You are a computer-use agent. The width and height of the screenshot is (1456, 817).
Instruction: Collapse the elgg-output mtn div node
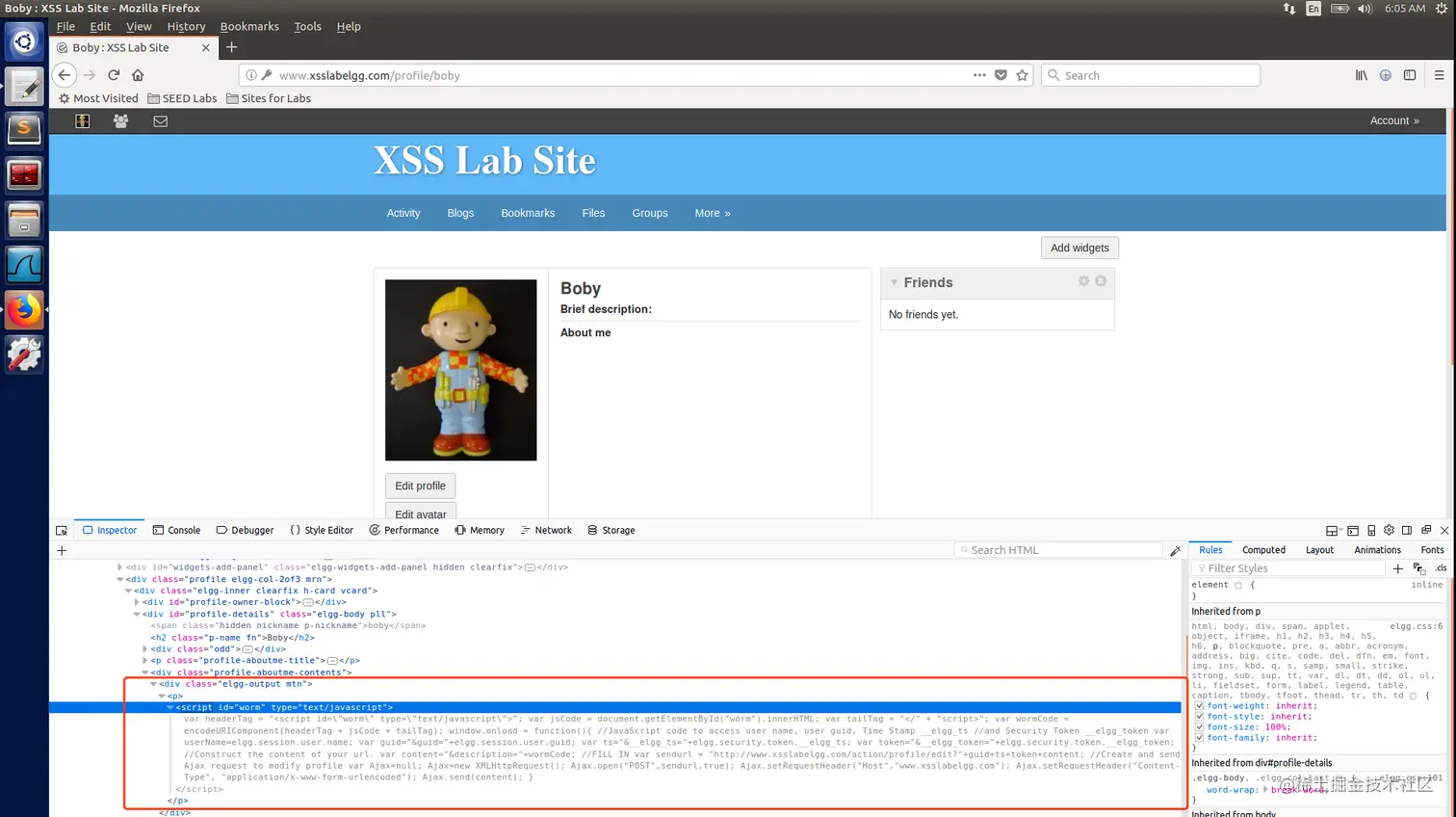point(153,684)
